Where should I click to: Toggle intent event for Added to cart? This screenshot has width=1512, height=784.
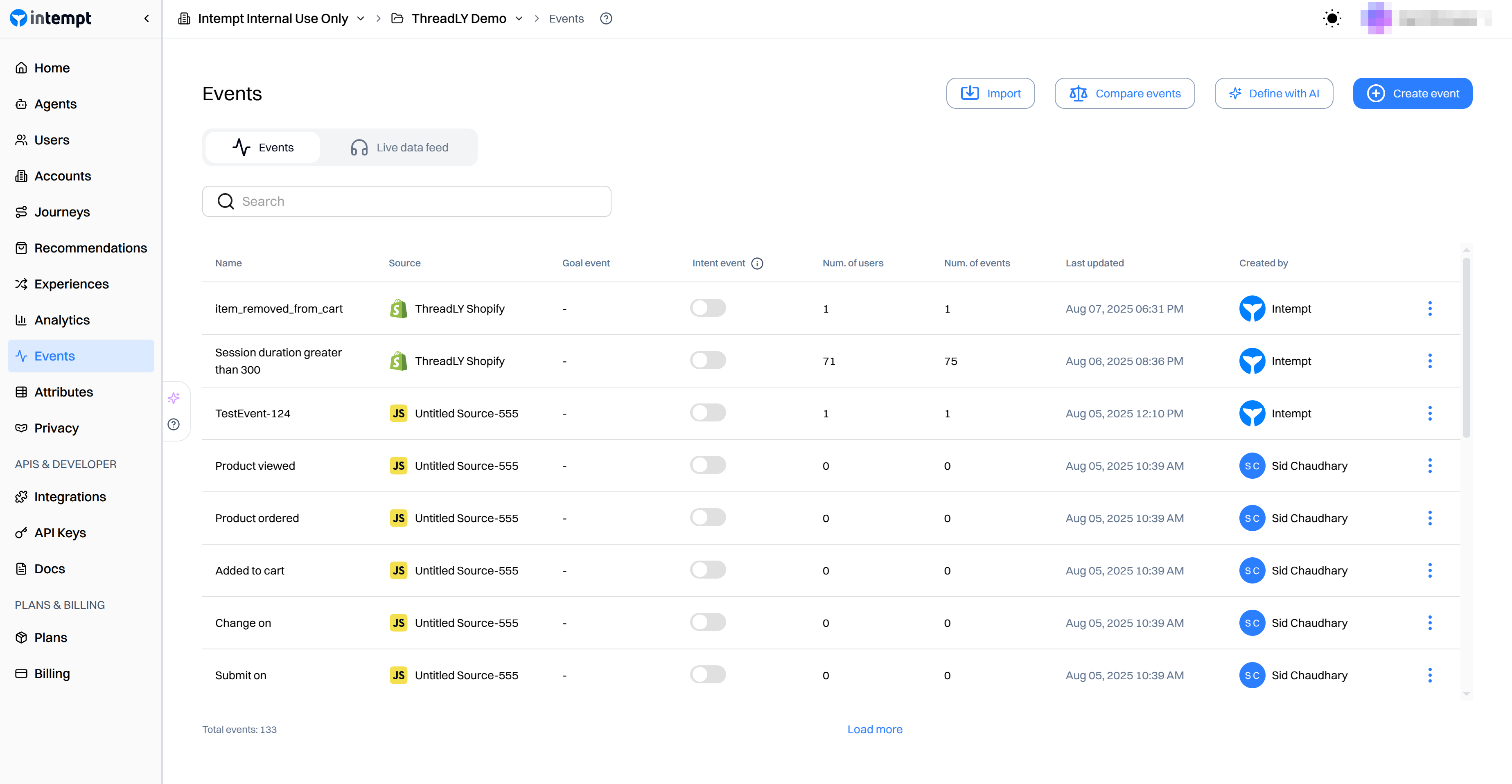pyautogui.click(x=708, y=570)
